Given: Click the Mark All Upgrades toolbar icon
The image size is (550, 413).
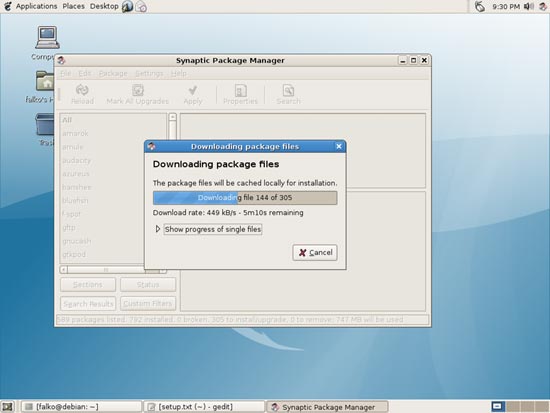Looking at the screenshot, I should pos(138,90).
